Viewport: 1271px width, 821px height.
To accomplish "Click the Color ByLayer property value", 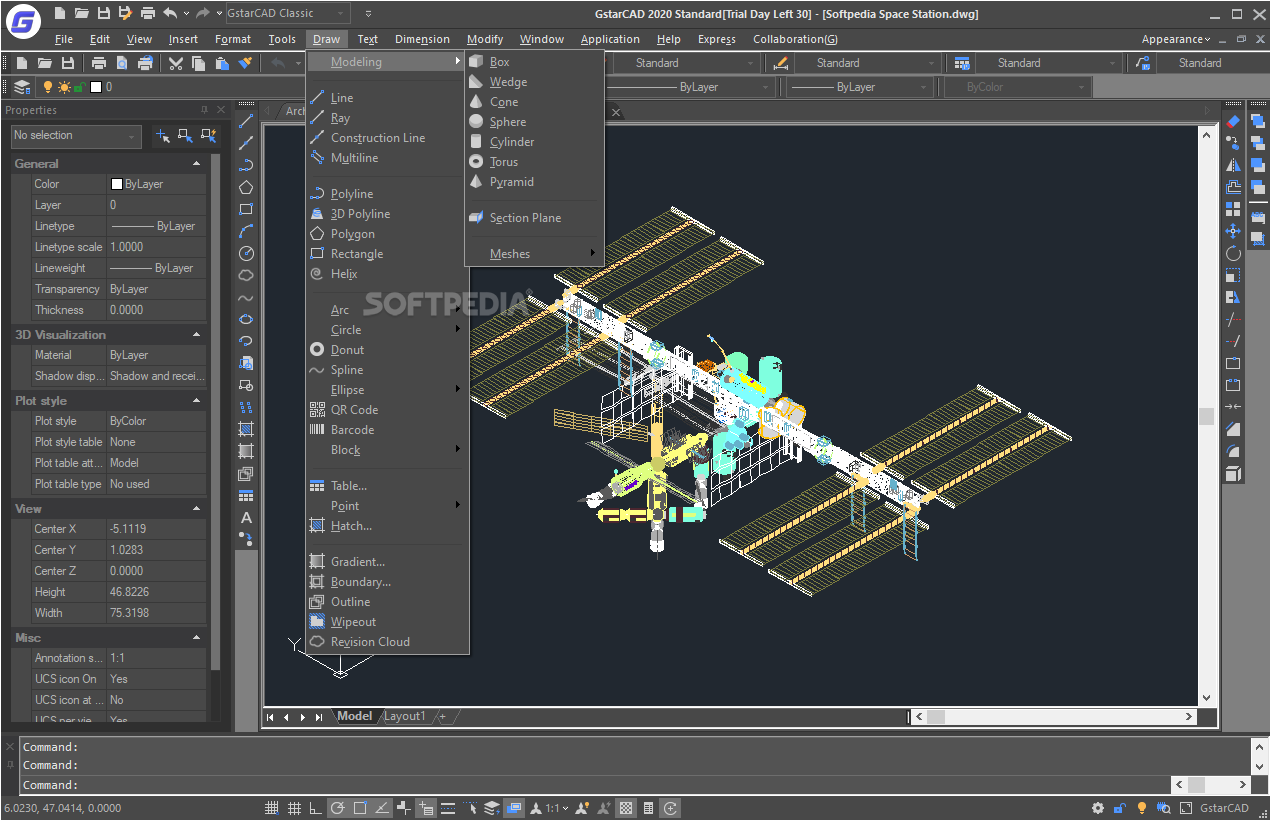I will (156, 184).
